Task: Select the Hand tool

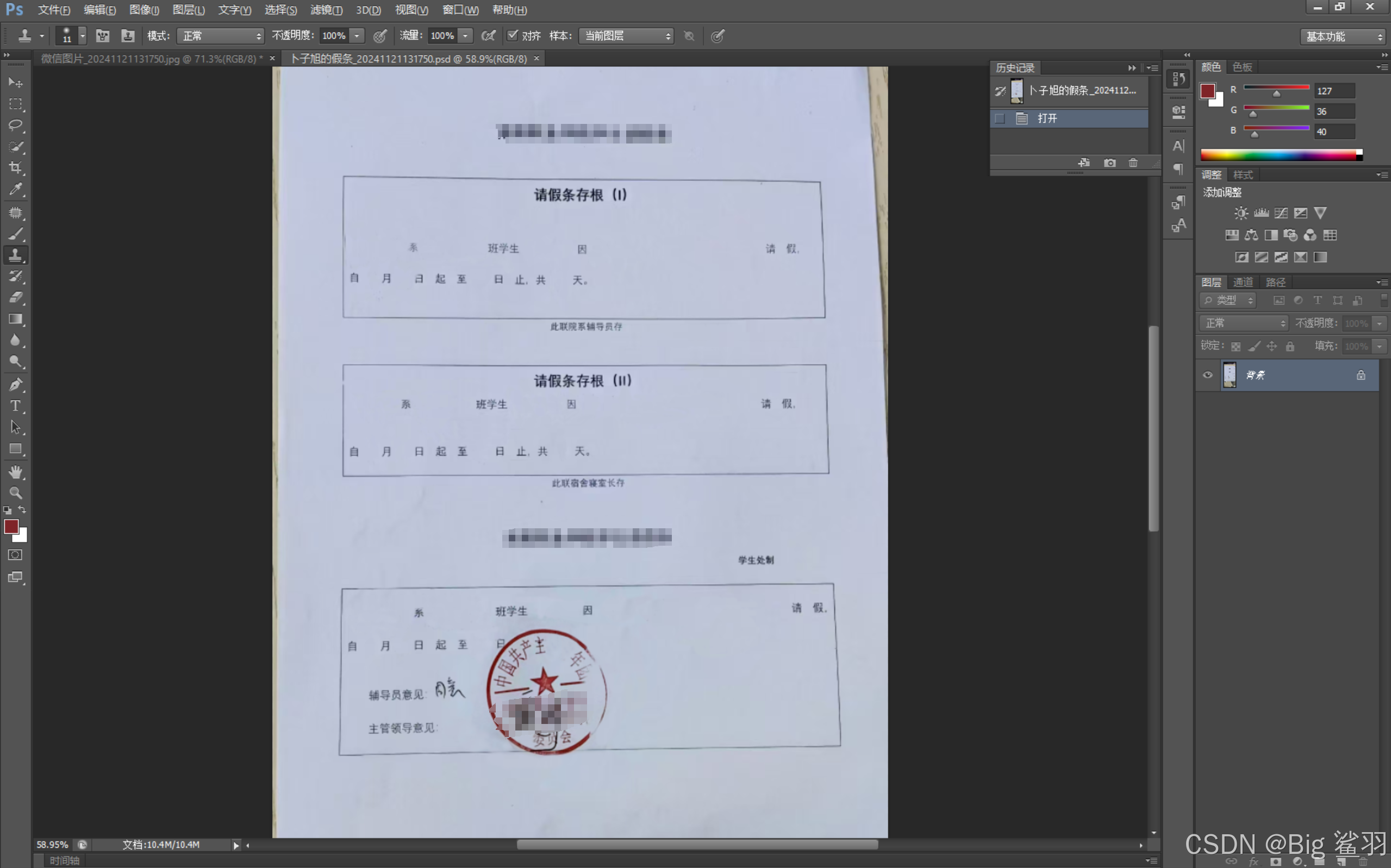Action: pyautogui.click(x=16, y=472)
